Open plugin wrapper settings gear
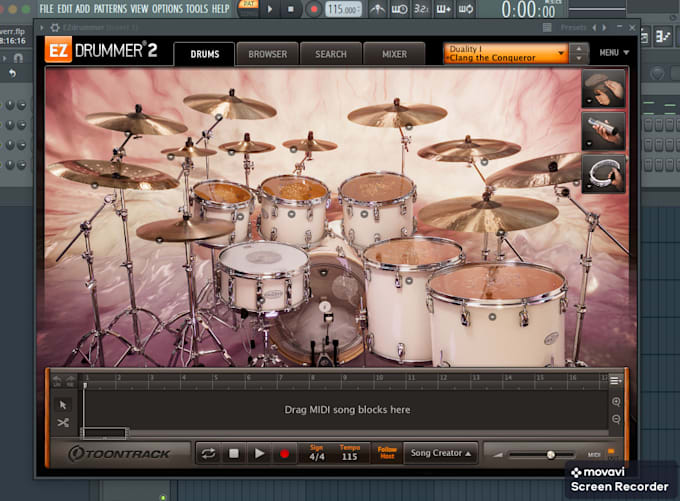Viewport: 680px width, 501px height. click(55, 28)
